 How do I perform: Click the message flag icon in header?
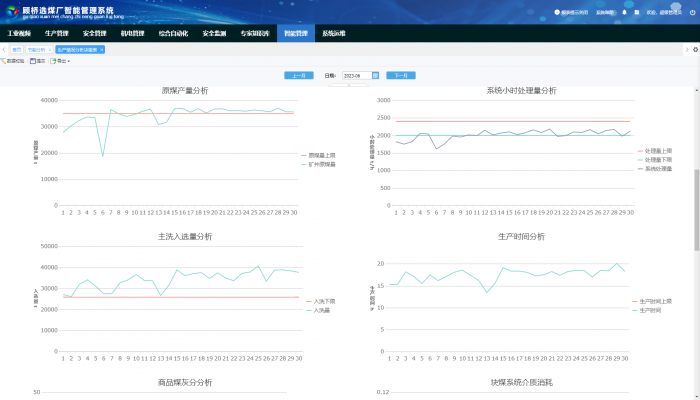pos(639,12)
